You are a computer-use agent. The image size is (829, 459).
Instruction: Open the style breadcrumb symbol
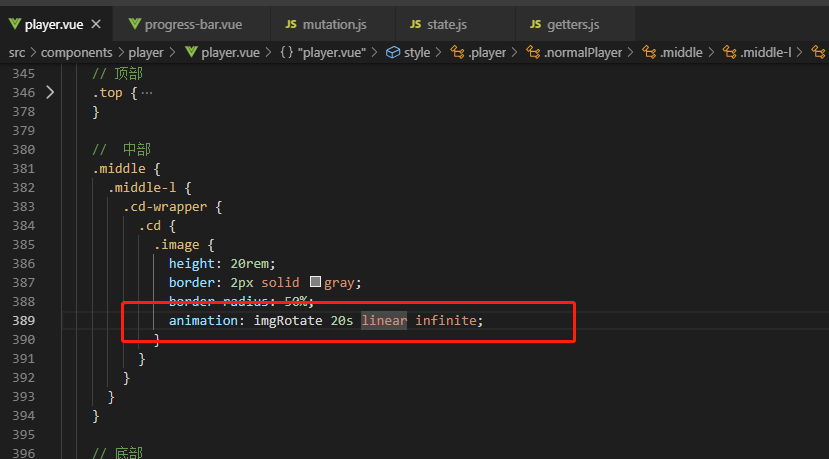[x=417, y=52]
